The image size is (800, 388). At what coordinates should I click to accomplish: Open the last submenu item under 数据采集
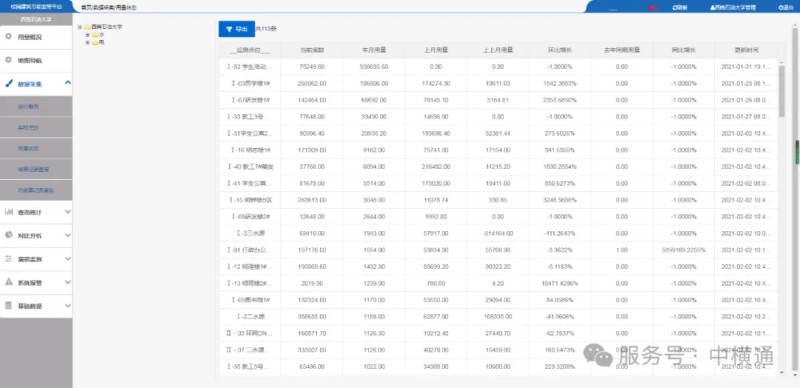tap(36, 190)
